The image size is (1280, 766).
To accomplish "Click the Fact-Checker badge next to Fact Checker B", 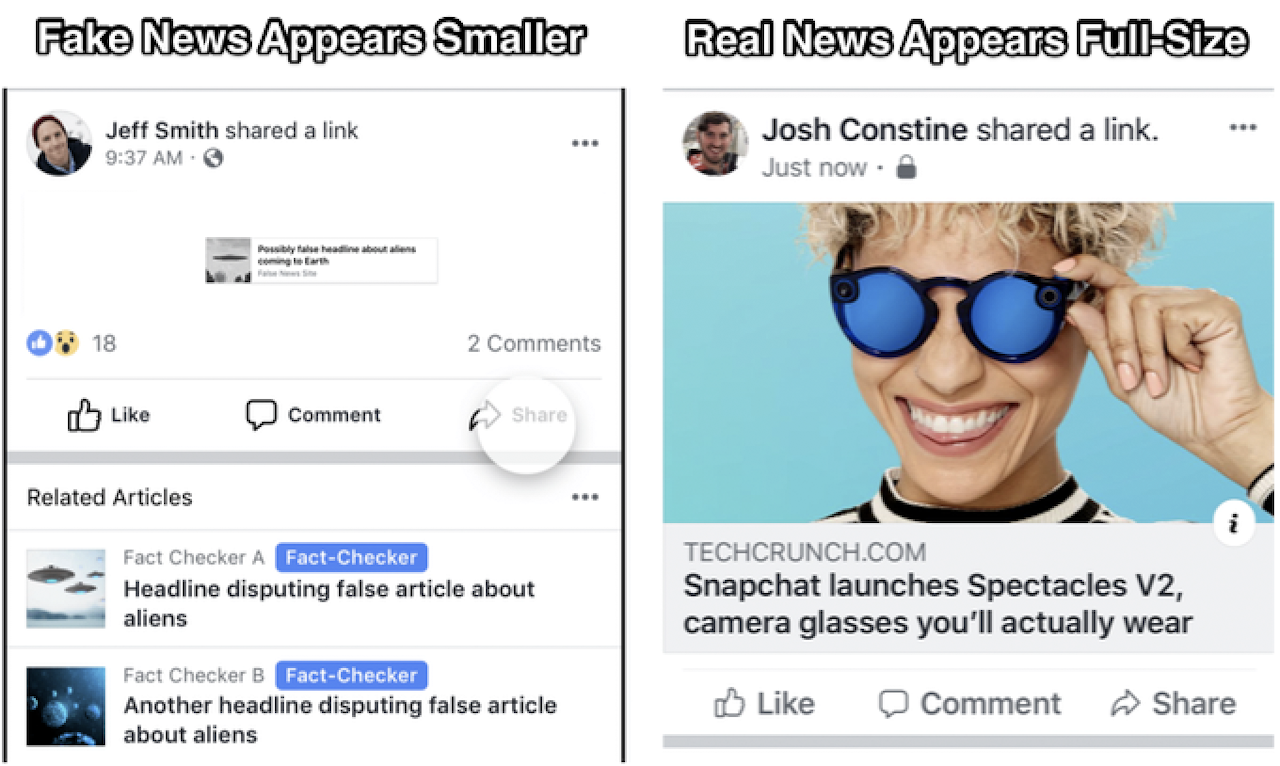I will pos(351,675).
